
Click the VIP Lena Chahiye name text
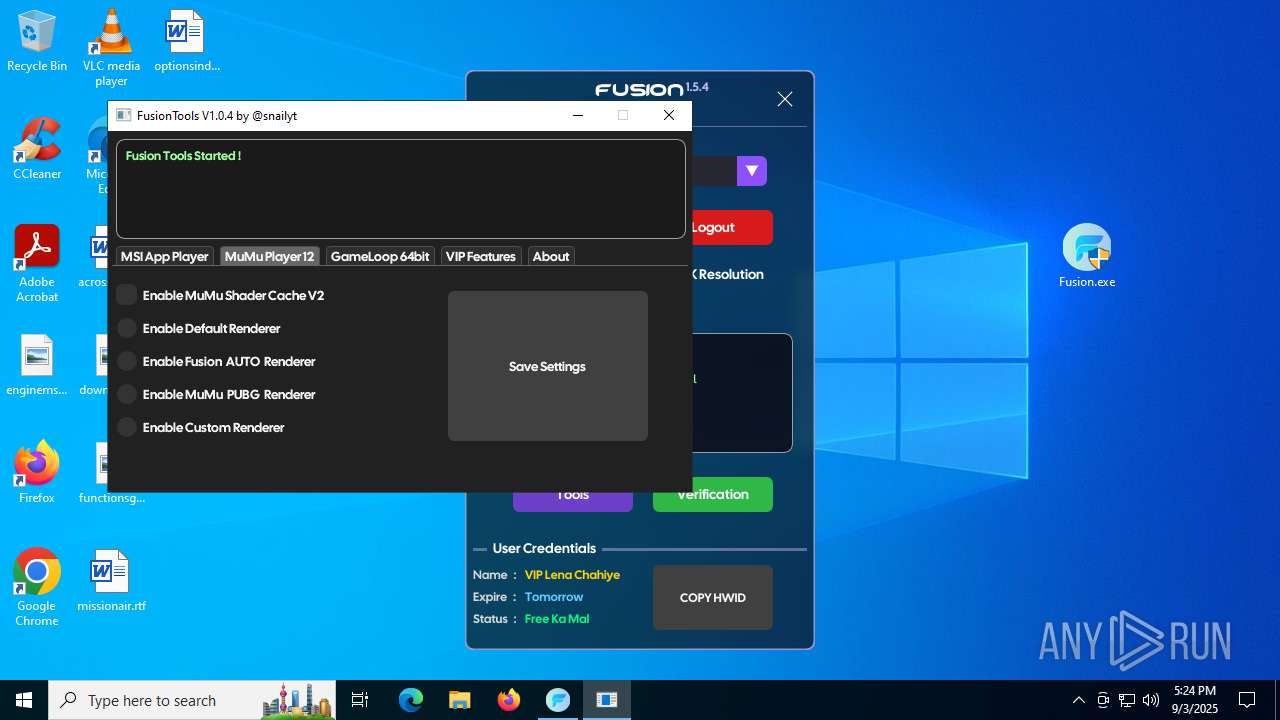coord(572,575)
